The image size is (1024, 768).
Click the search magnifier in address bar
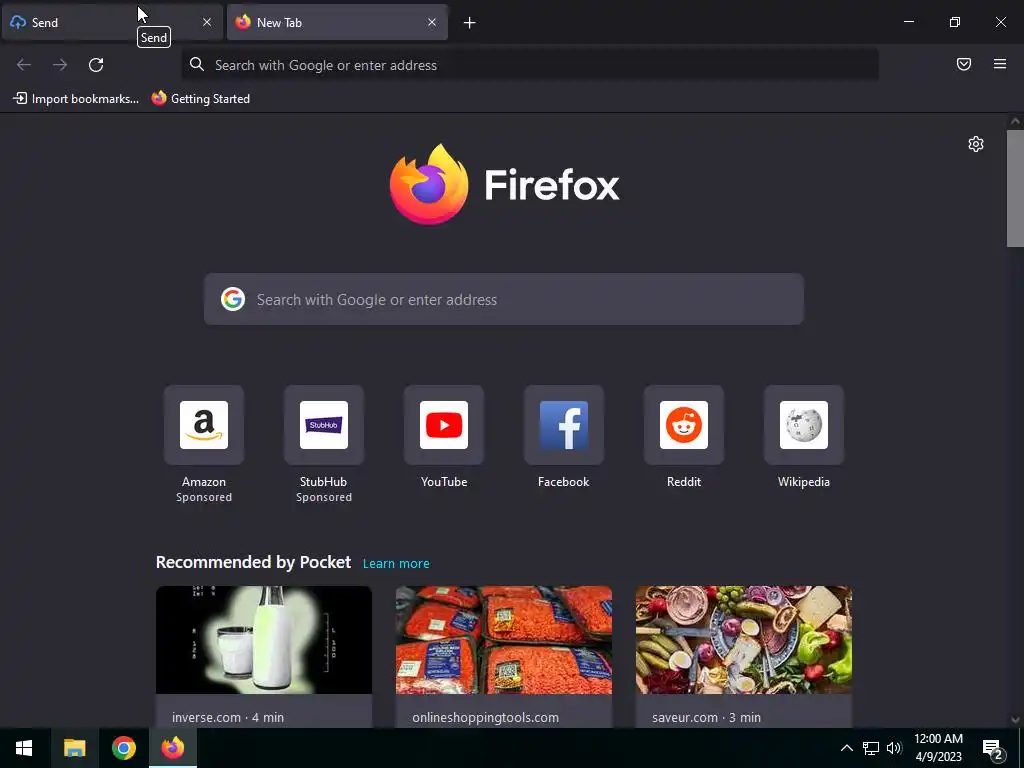197,64
